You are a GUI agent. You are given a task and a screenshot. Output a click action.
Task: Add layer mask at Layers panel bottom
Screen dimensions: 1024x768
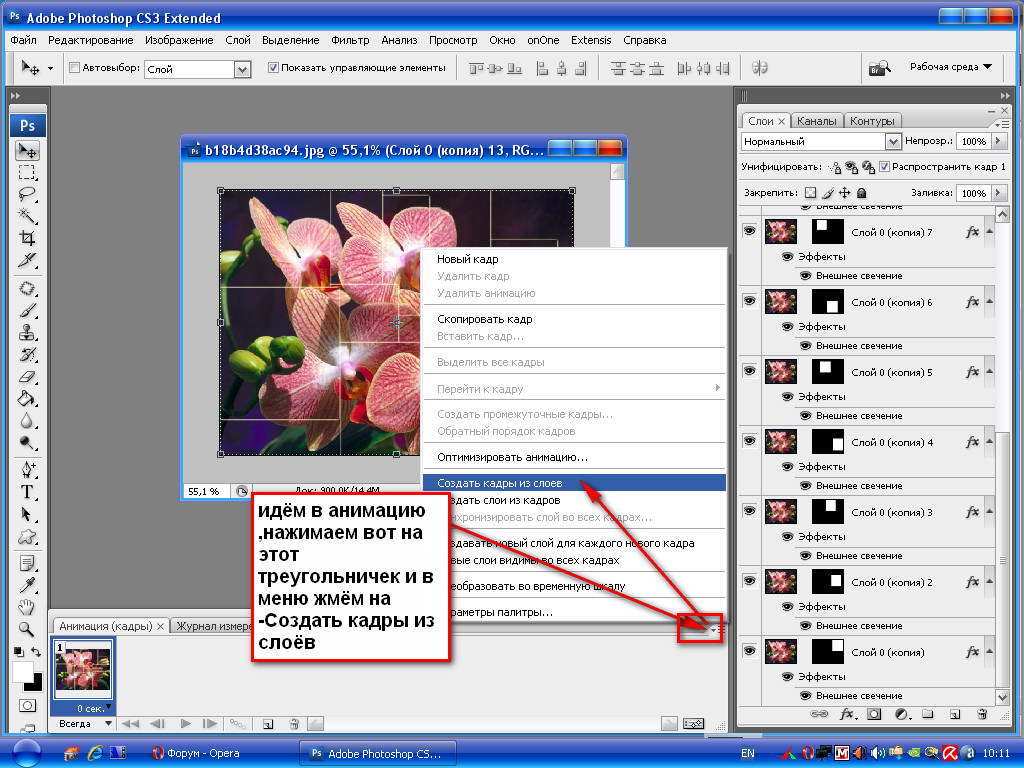874,714
